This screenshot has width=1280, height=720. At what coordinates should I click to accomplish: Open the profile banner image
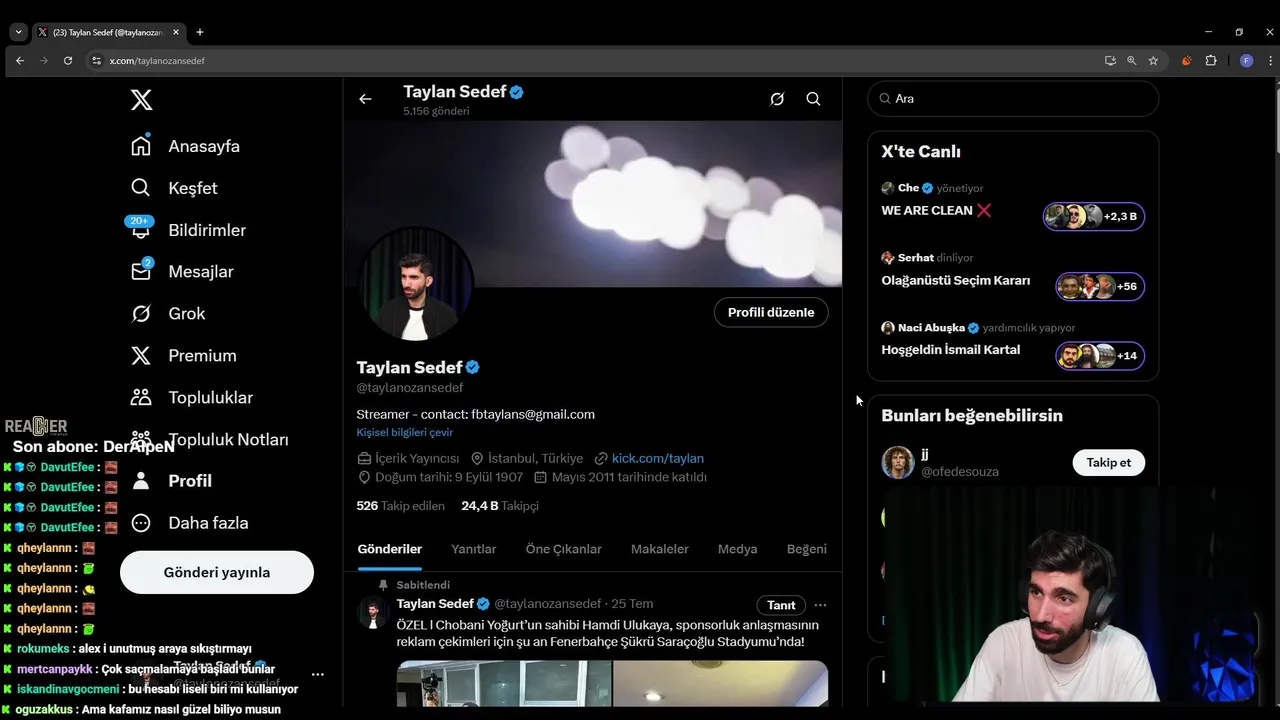click(x=592, y=204)
